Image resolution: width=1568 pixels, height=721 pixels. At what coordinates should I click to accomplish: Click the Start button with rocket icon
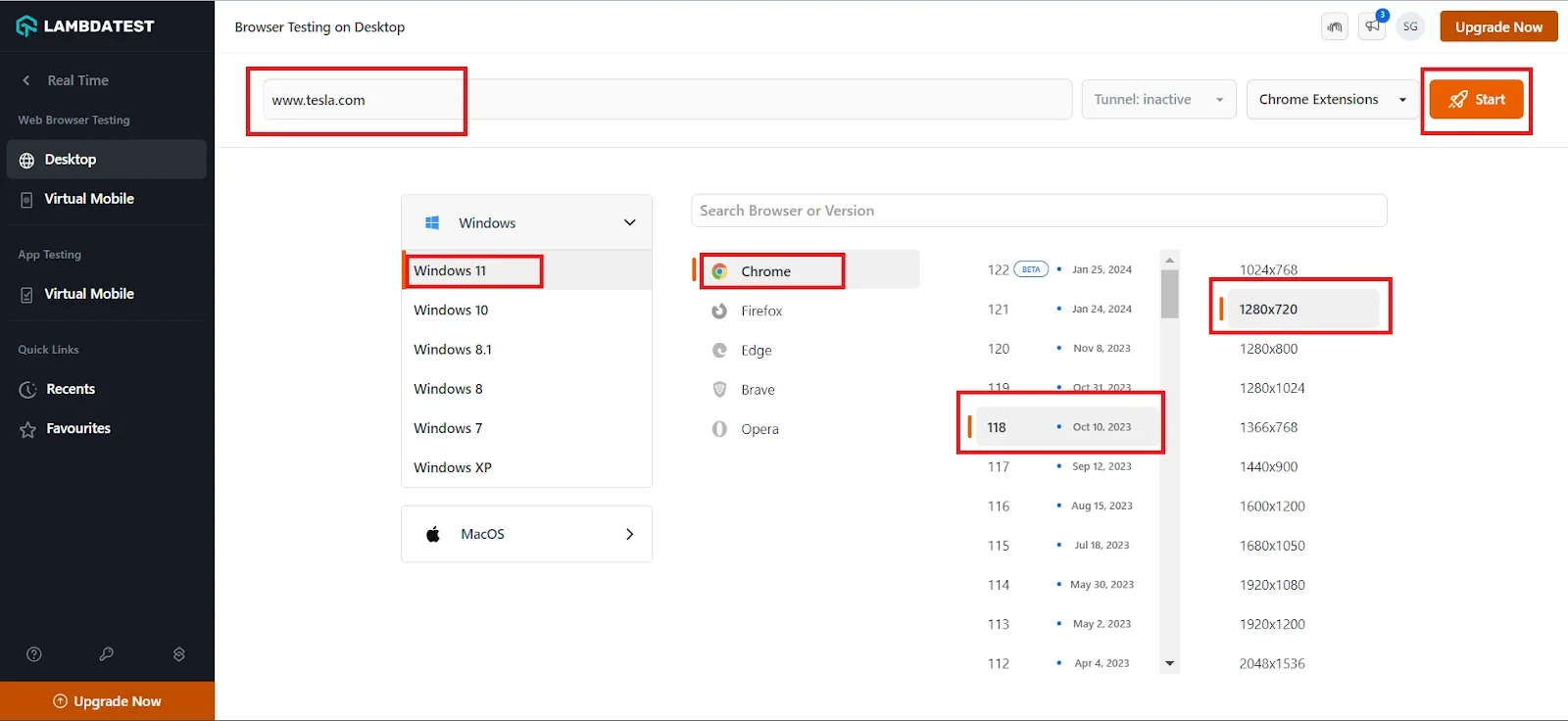[1477, 100]
